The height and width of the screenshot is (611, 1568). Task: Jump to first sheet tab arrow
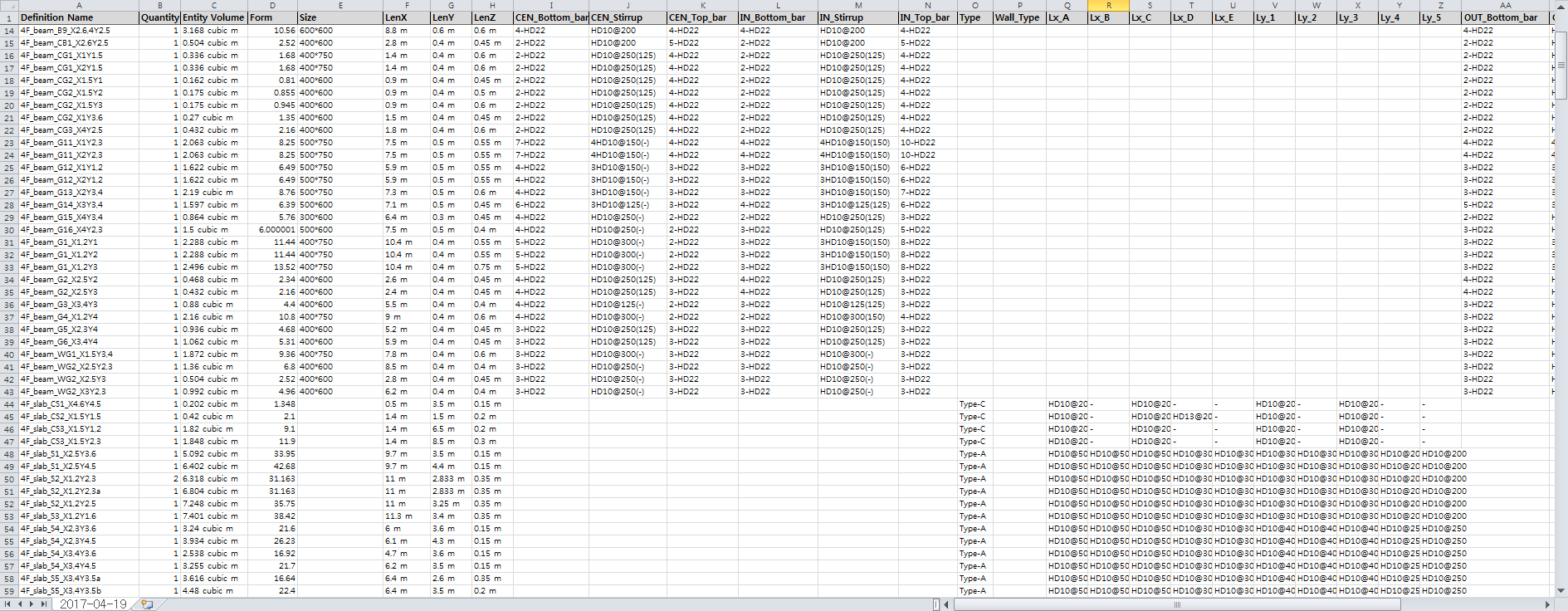click(9, 604)
